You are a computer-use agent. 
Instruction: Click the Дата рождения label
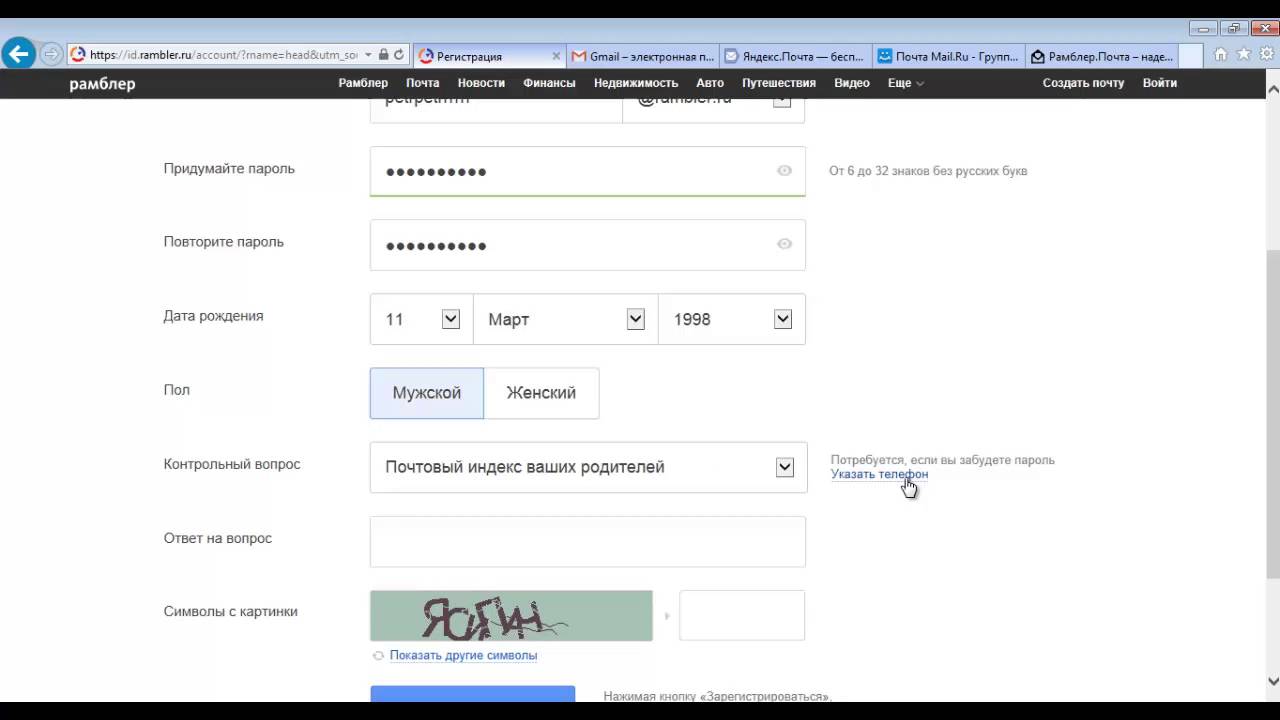click(213, 316)
